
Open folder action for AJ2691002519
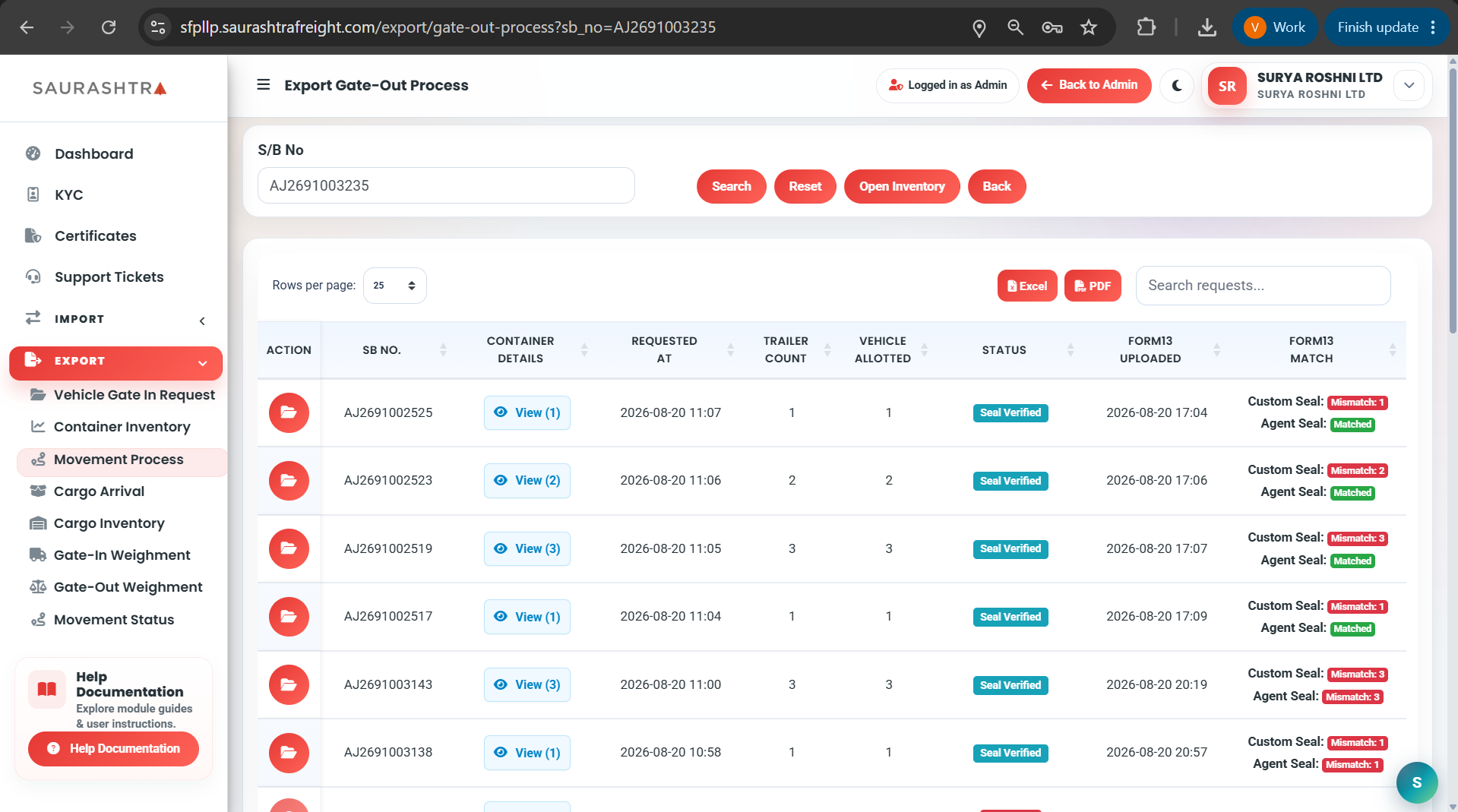(x=289, y=548)
